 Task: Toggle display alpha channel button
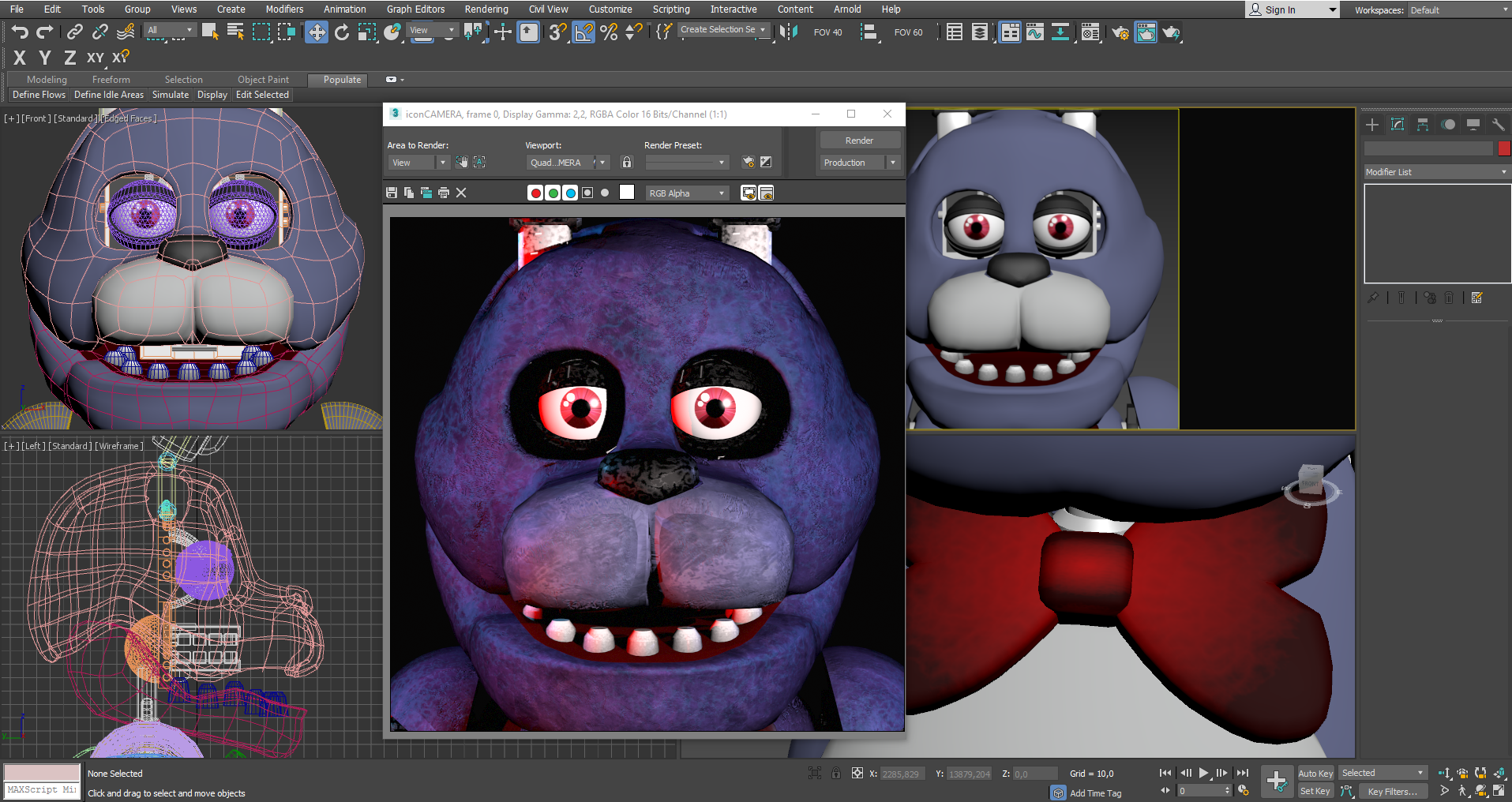pyautogui.click(x=587, y=193)
